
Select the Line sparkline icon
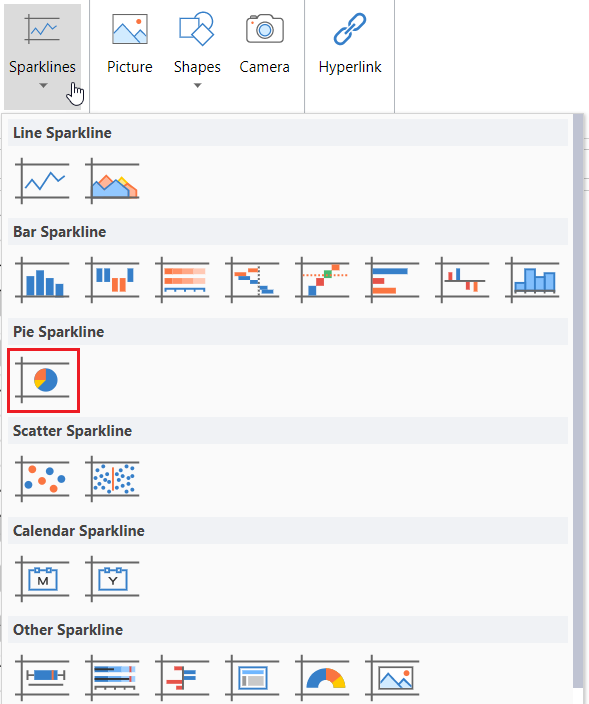(x=42, y=181)
